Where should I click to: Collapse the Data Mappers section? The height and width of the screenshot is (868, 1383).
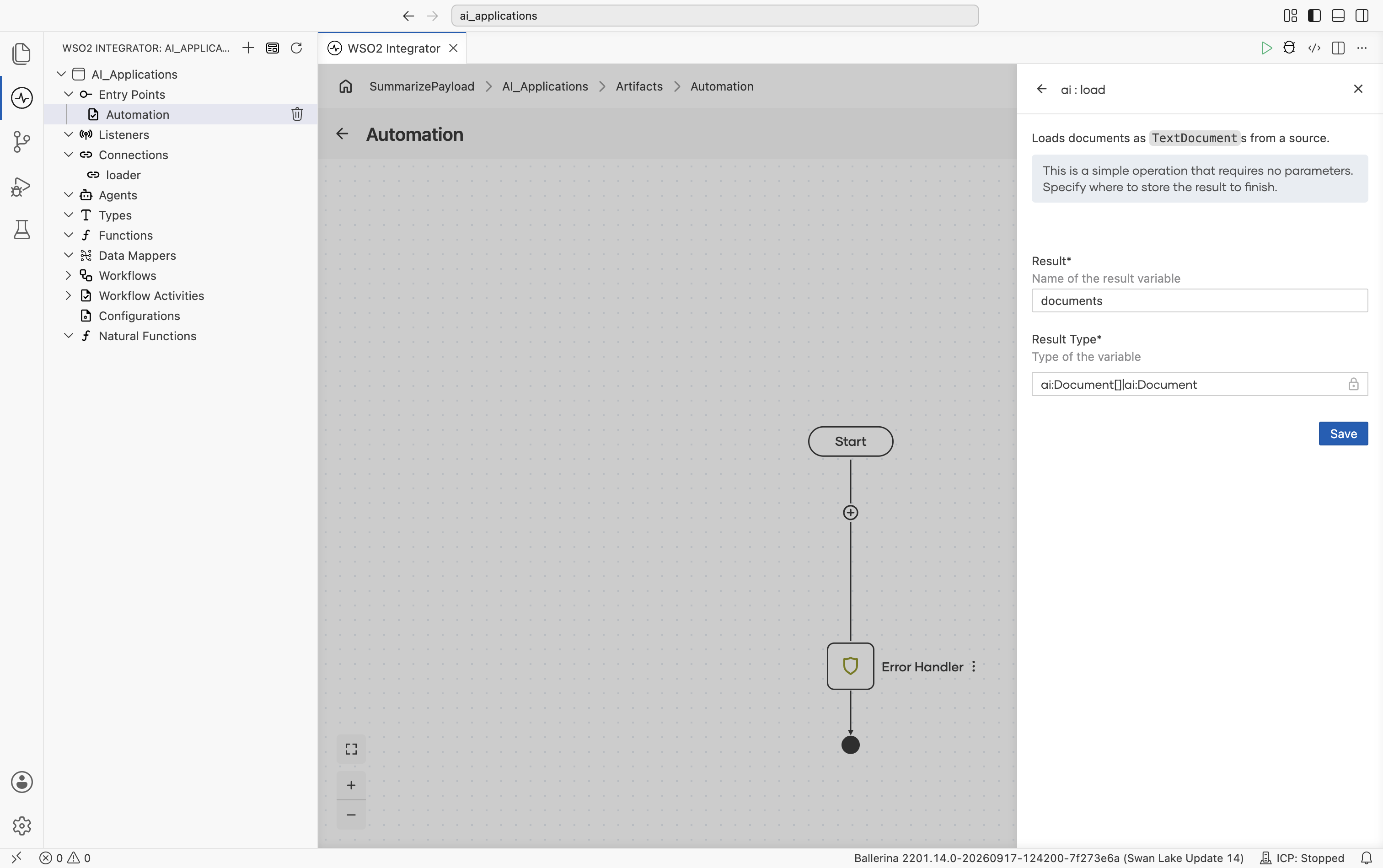68,255
